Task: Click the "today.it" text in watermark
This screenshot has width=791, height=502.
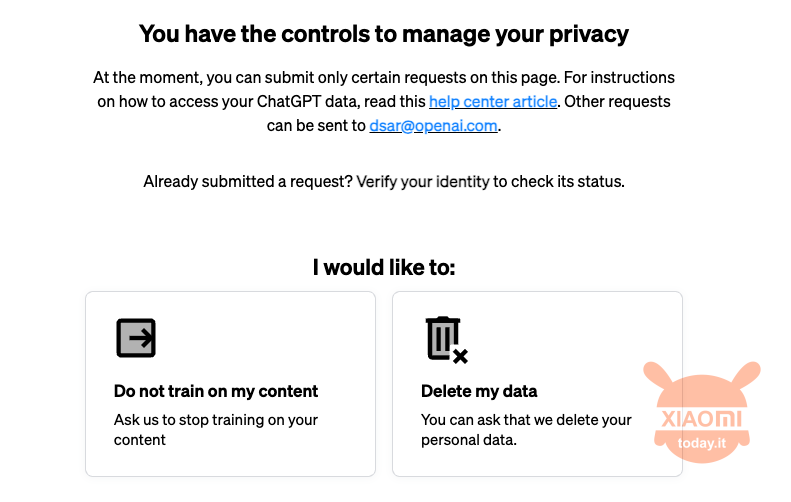Action: click(x=702, y=443)
